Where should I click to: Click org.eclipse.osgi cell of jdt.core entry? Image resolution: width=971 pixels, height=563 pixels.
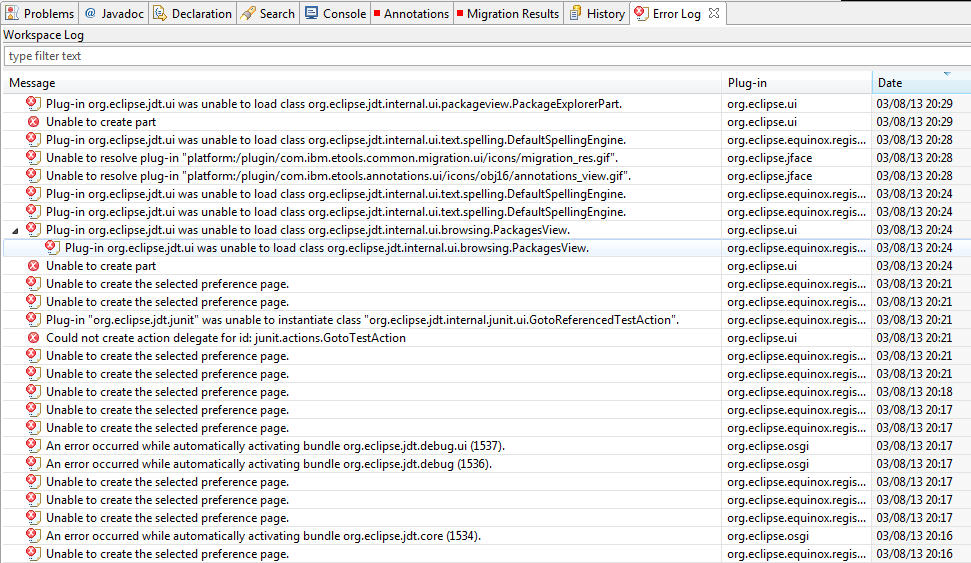point(768,536)
